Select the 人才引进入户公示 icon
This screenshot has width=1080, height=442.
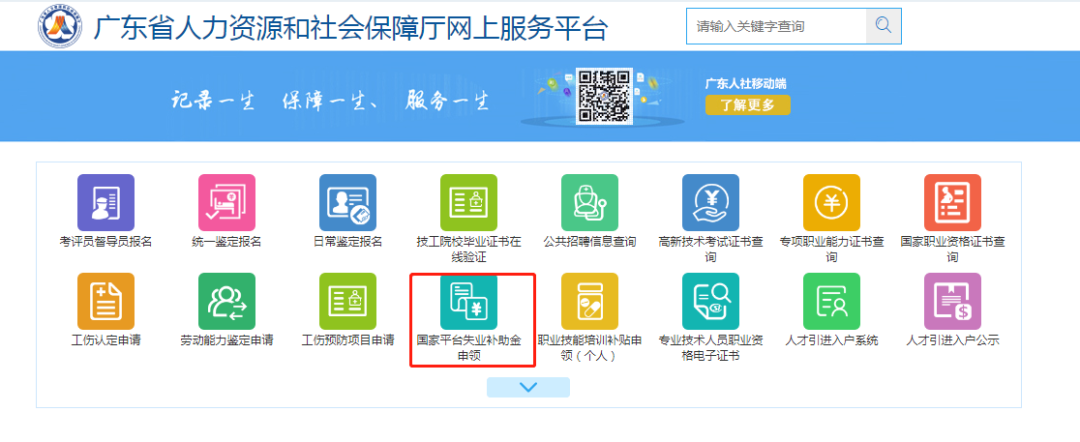[x=952, y=300]
